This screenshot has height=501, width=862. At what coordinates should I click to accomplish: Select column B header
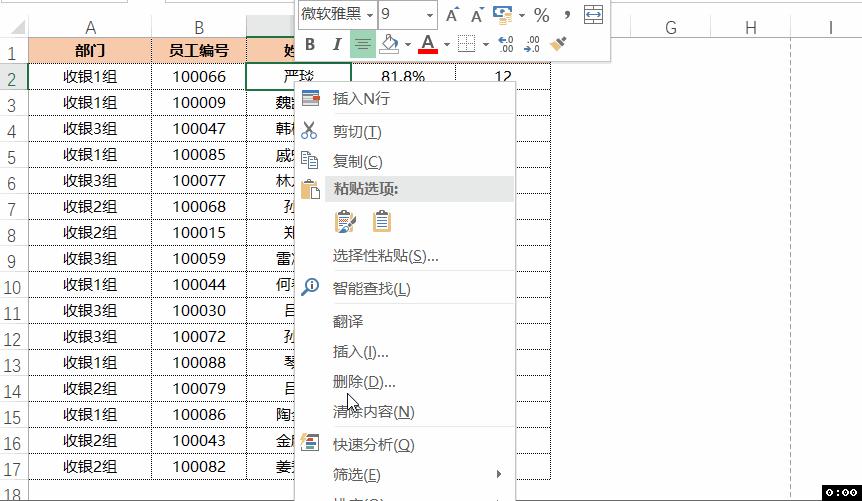(199, 27)
